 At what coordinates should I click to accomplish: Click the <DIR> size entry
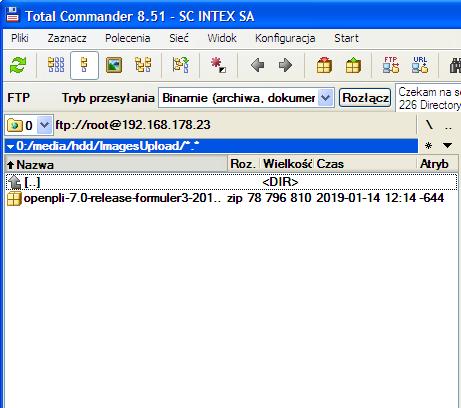280,182
